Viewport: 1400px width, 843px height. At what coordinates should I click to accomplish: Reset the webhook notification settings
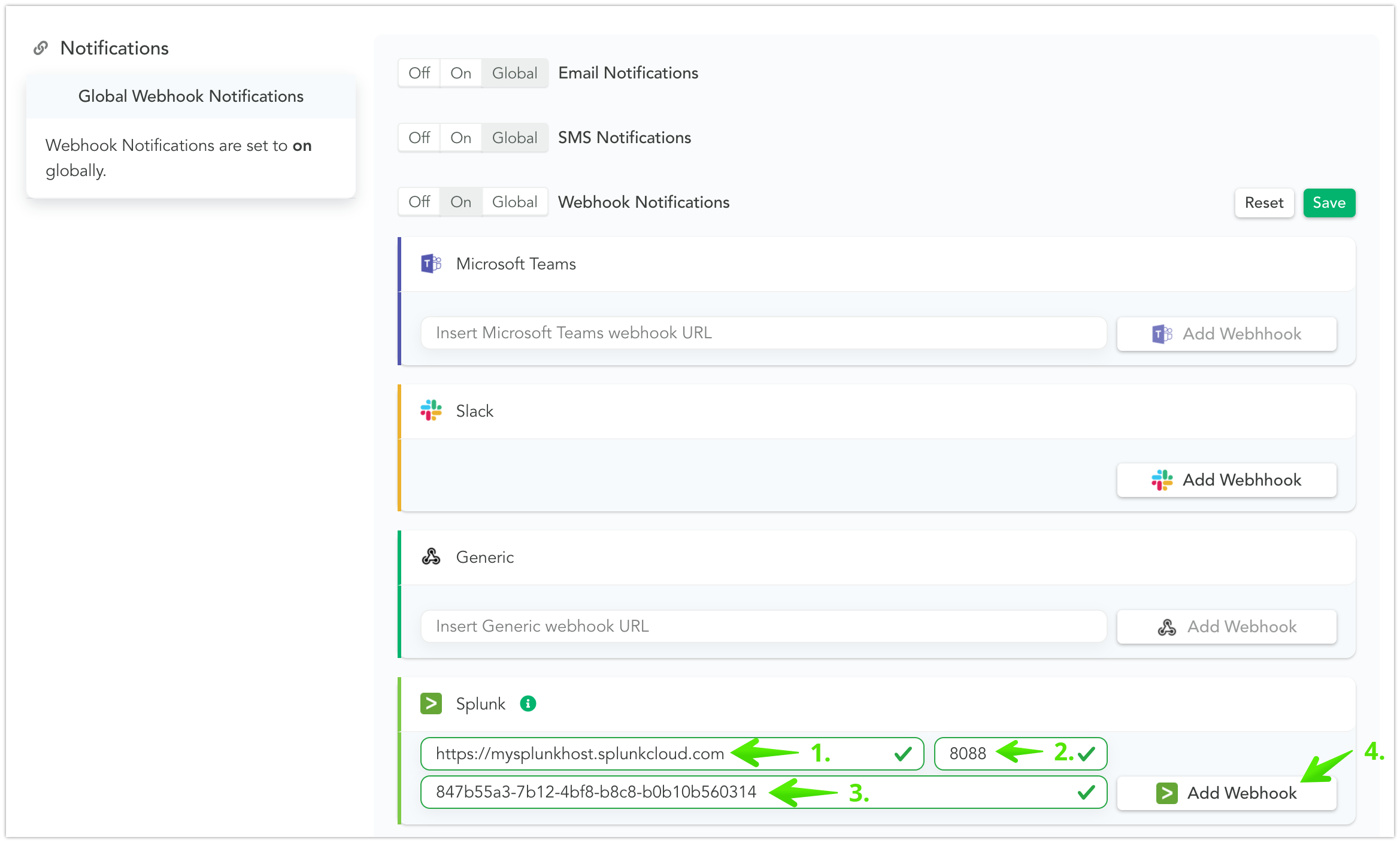pos(1263,203)
